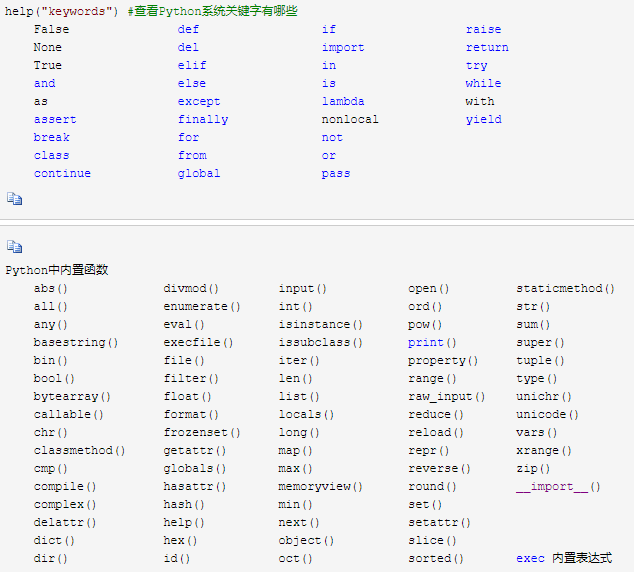This screenshot has height=572, width=634.
Task: Click the 'finally' keyword
Action: [203, 119]
